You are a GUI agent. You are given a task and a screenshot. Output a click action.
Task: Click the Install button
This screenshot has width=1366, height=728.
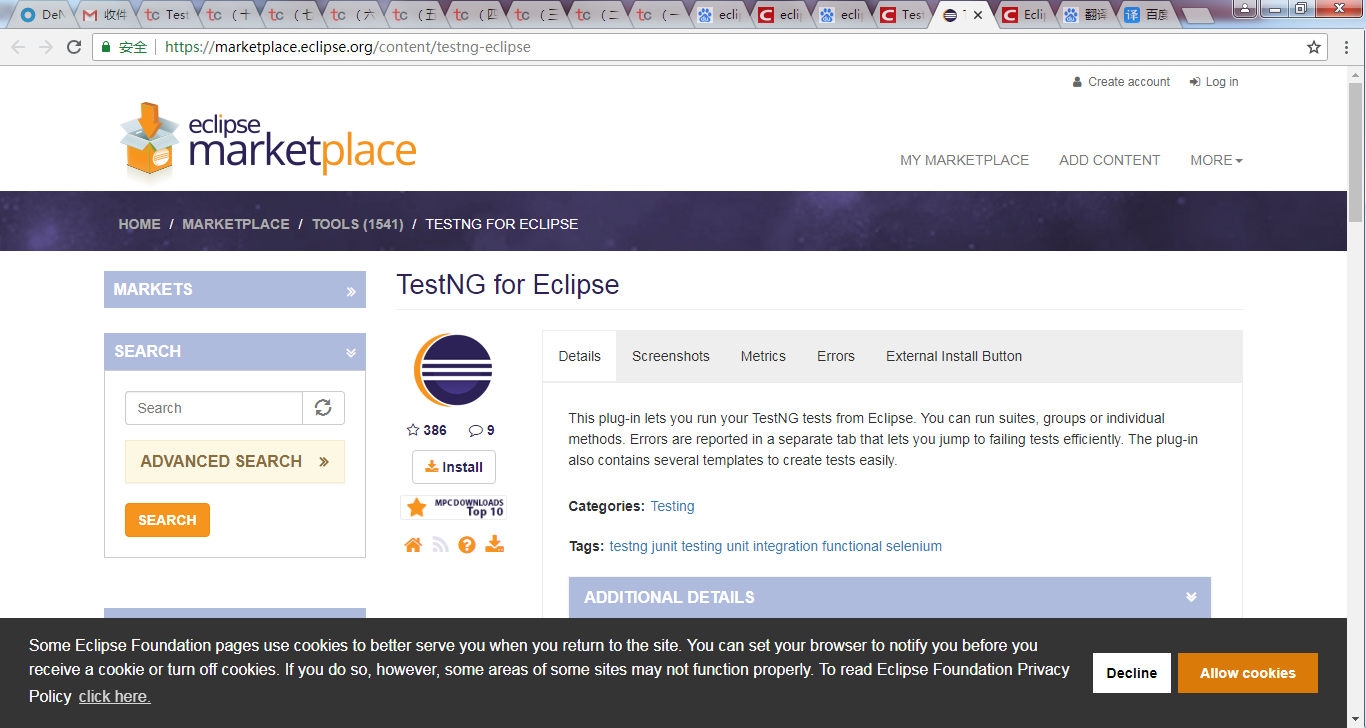454,467
